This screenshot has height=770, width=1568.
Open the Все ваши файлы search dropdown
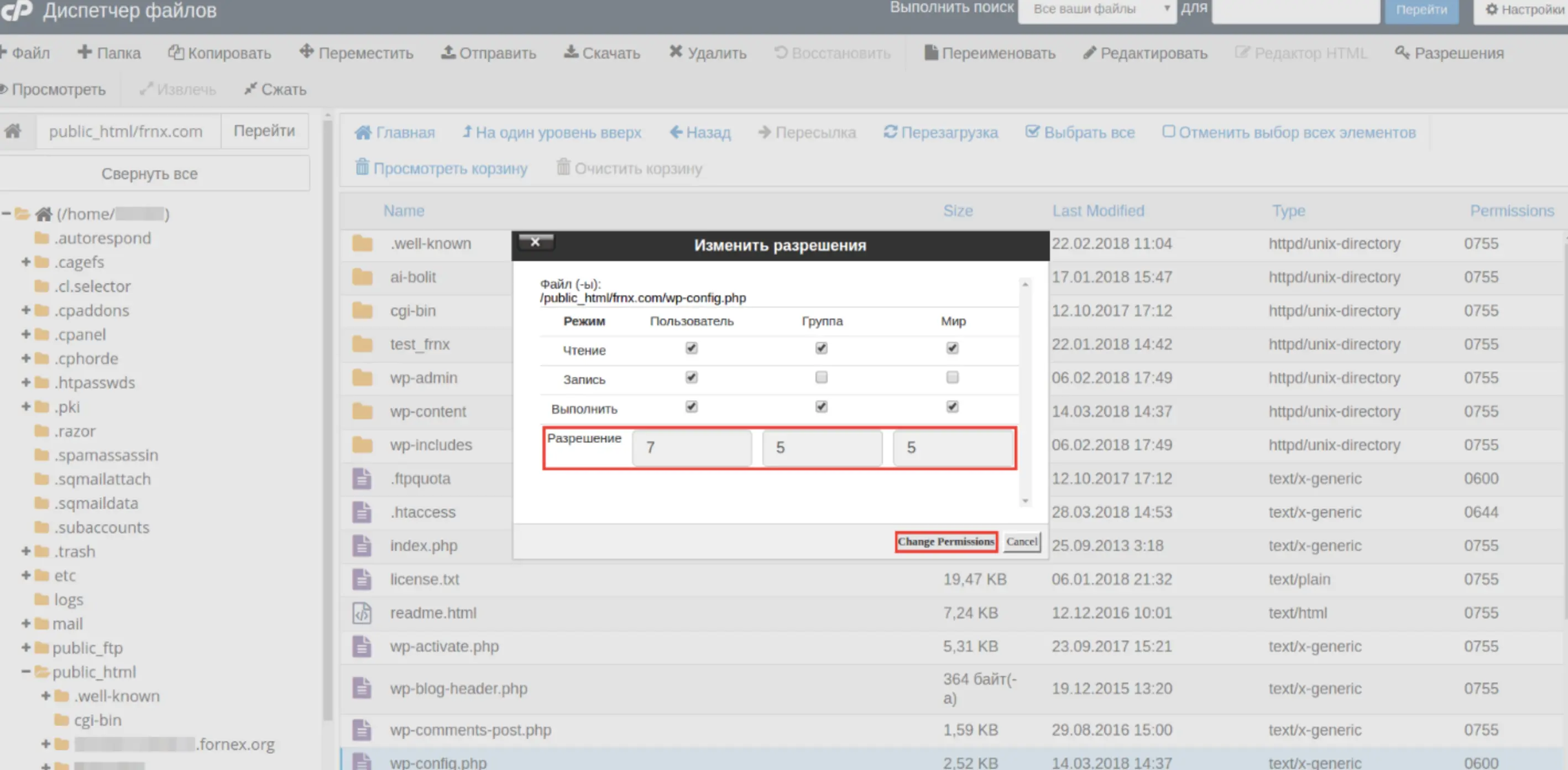[1097, 10]
